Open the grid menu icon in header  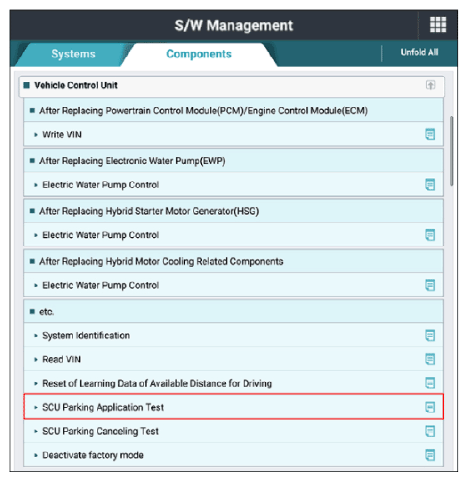coord(438,25)
